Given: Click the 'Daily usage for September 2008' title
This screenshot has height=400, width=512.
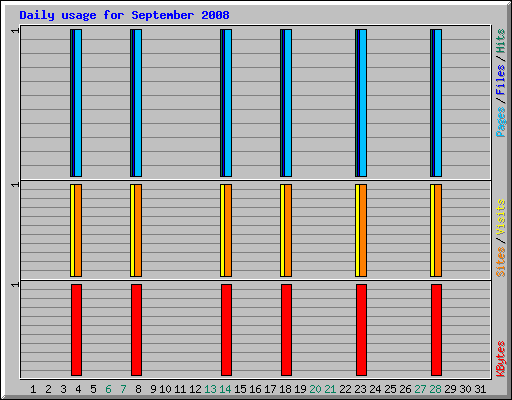Looking at the screenshot, I should pyautogui.click(x=124, y=15).
